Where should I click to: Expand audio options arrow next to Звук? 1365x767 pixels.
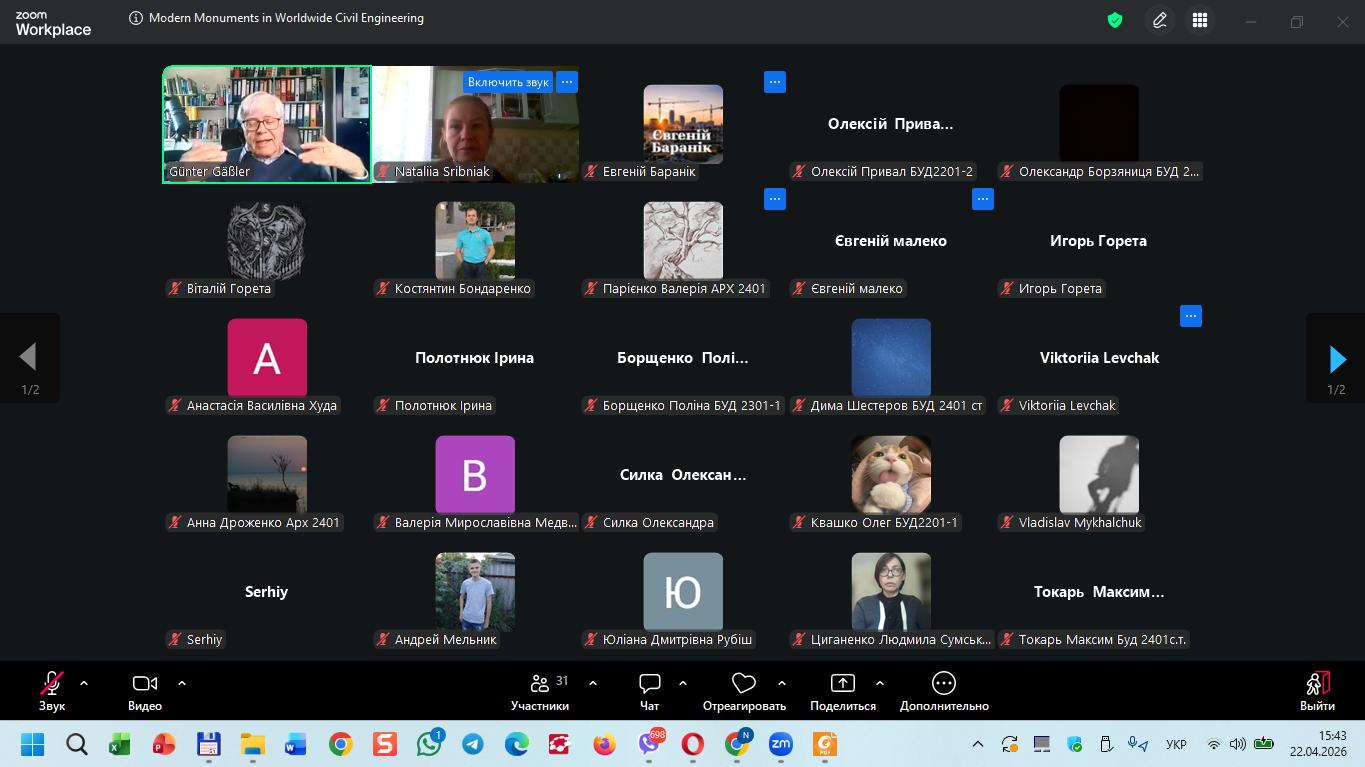tap(84, 684)
